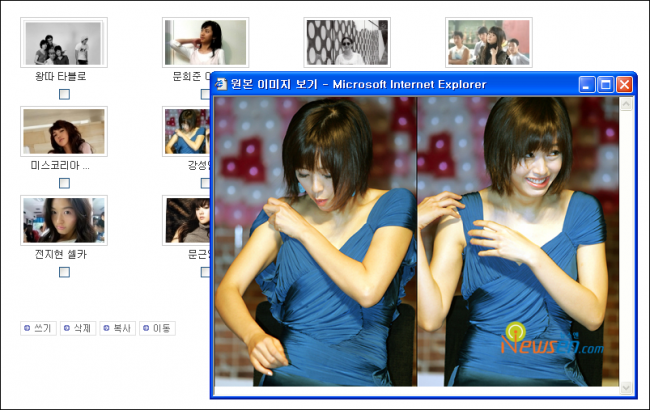Open the 미스코리아 thumbnail
The width and height of the screenshot is (650, 410).
tap(64, 131)
